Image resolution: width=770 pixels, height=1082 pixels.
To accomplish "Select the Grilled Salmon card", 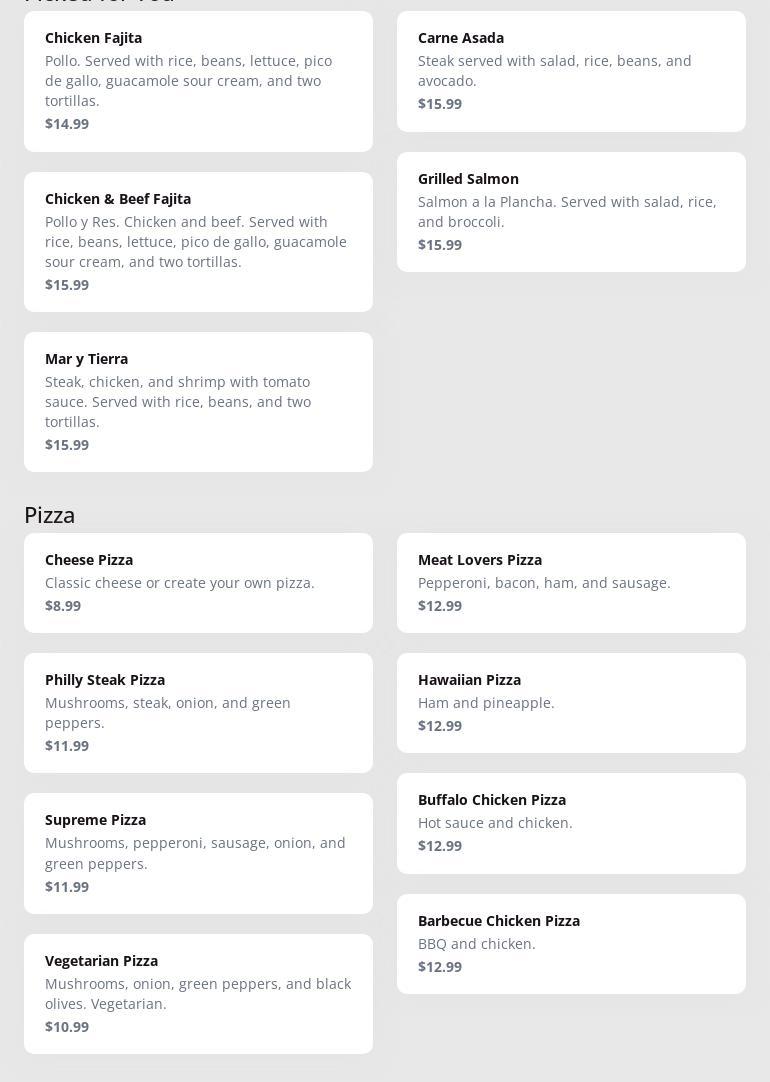I will click(571, 211).
